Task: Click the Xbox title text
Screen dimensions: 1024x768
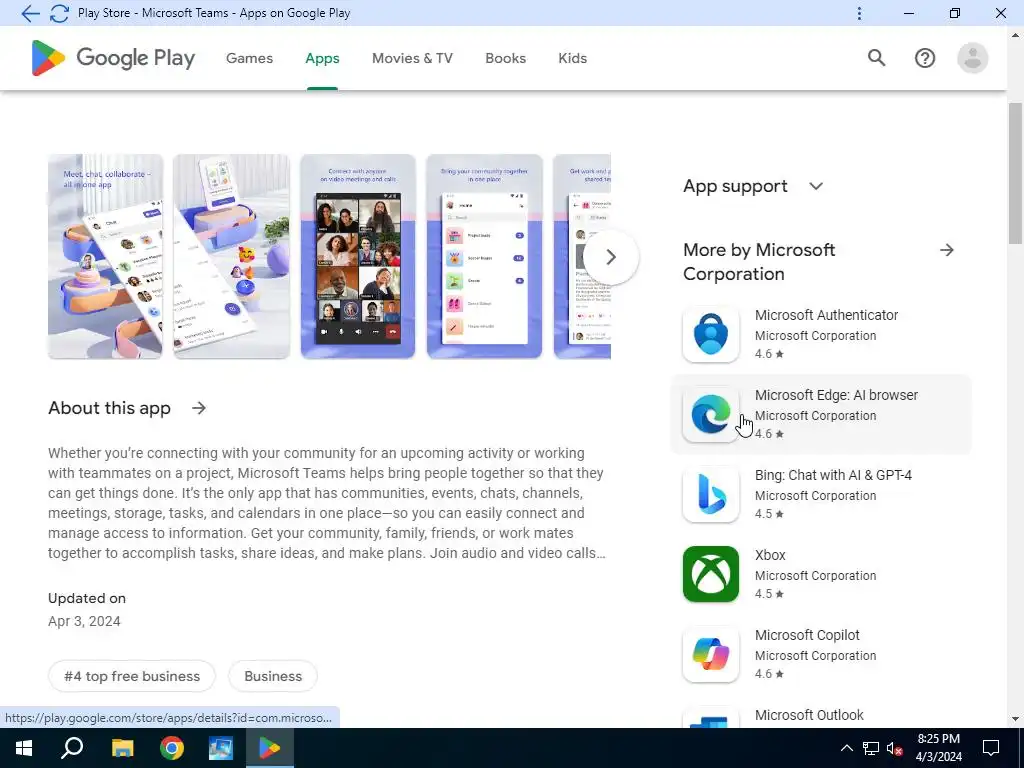Action: click(x=770, y=555)
